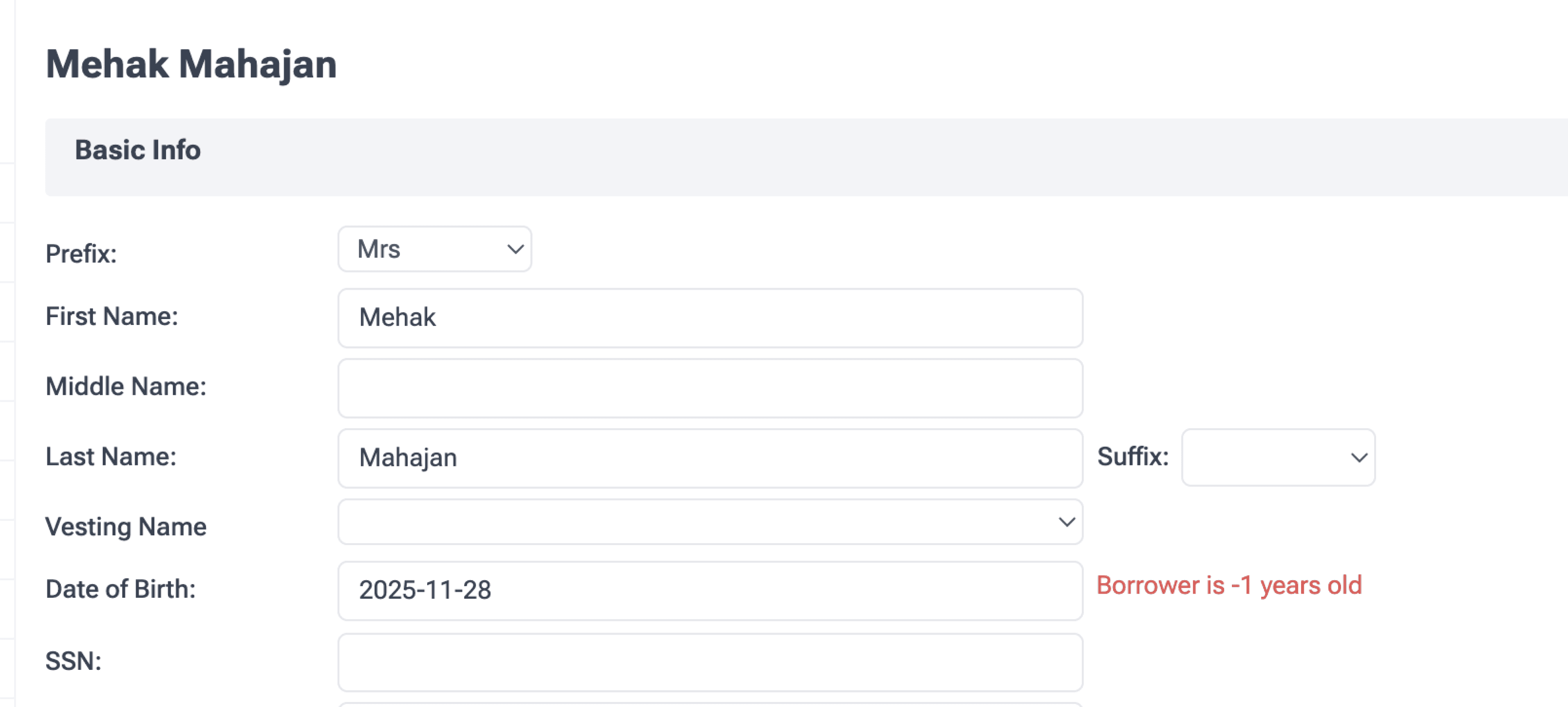Open the Suffix dropdown
The height and width of the screenshot is (707, 1568).
coord(1278,458)
